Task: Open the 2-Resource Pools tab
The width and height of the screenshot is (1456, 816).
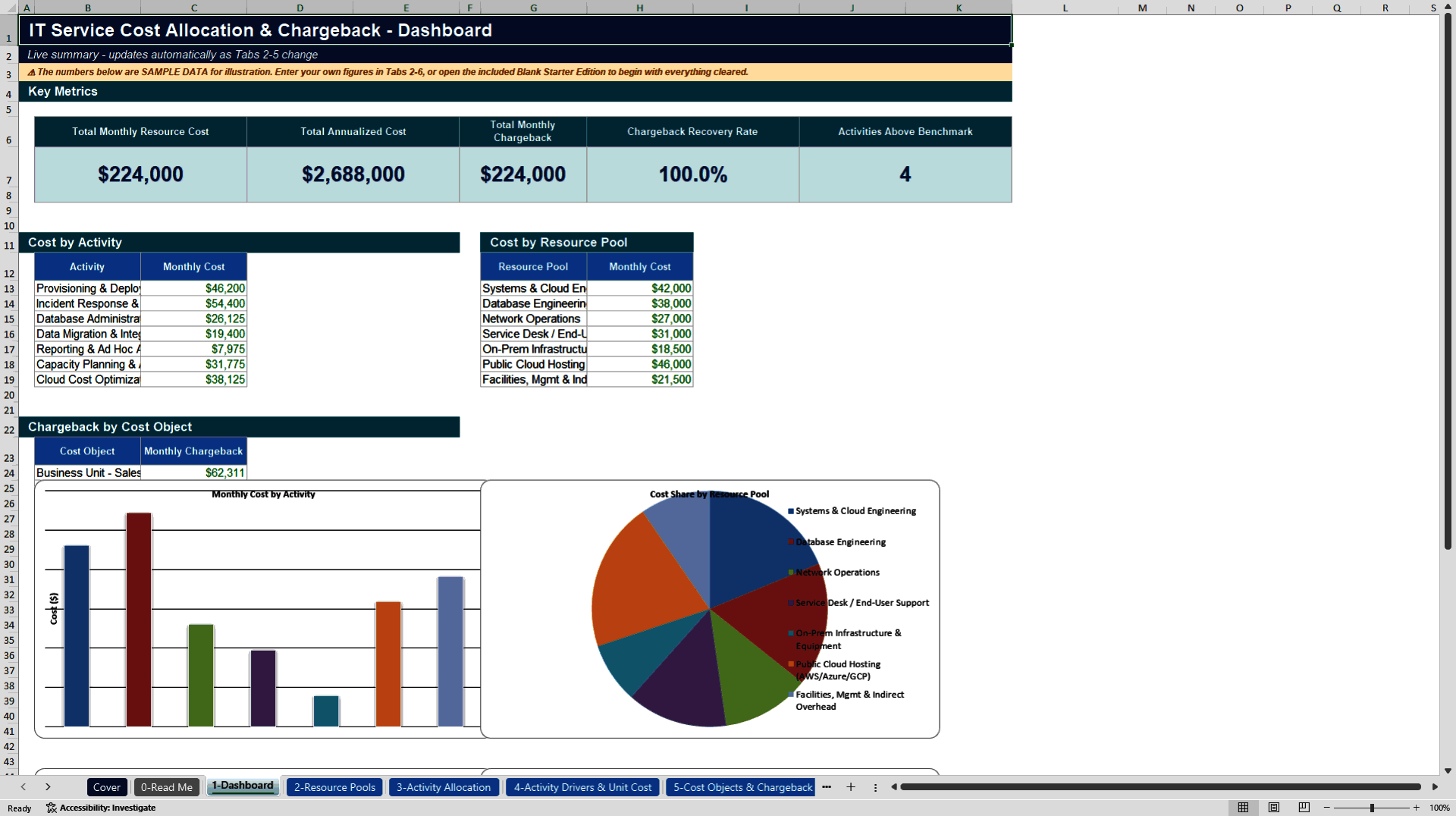Action: [334, 787]
